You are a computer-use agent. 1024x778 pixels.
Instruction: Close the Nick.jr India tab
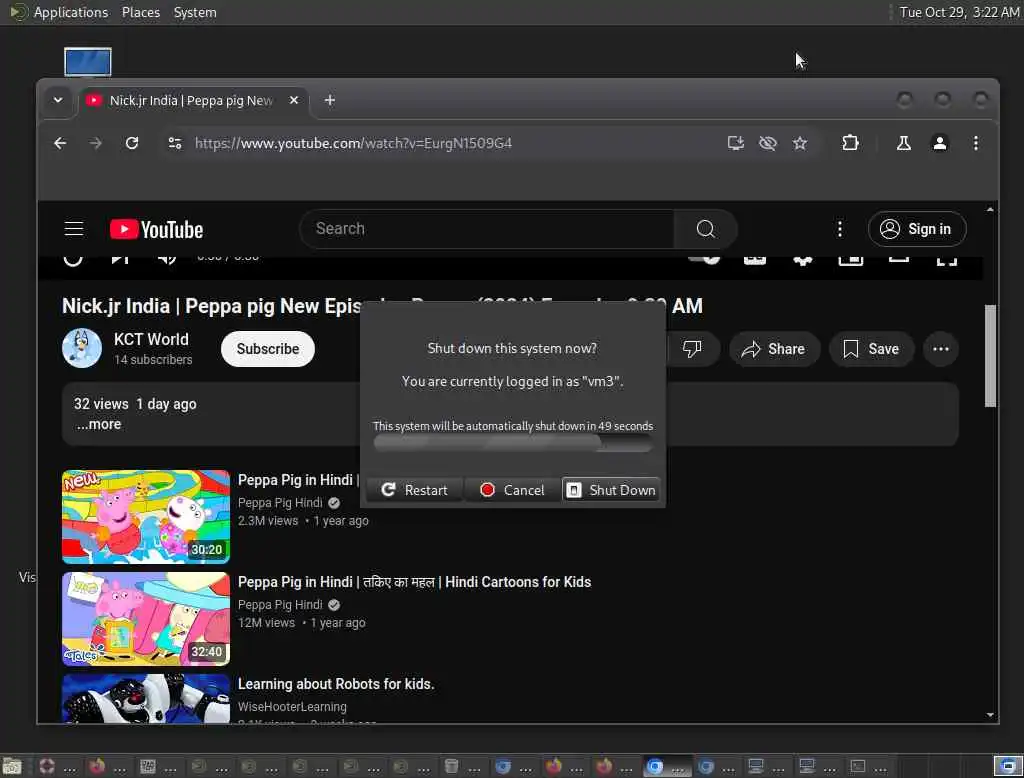[294, 101]
